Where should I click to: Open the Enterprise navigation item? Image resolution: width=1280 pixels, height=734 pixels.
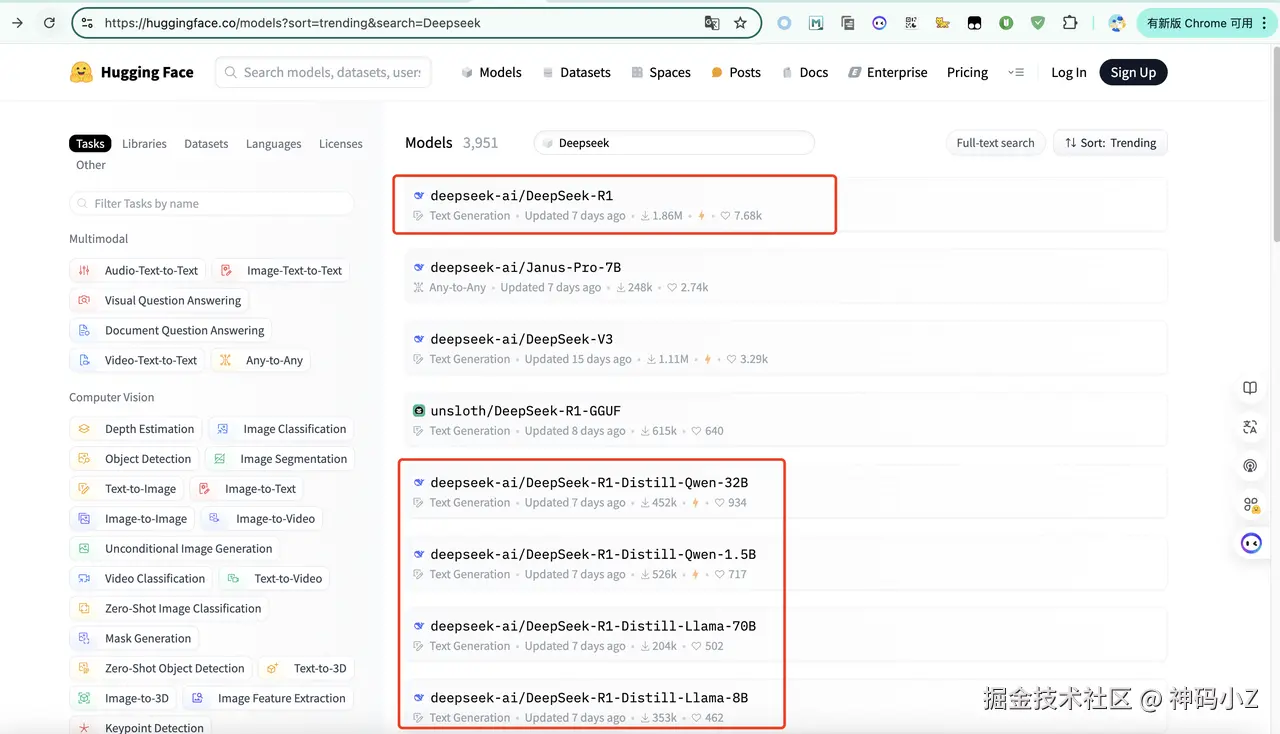888,72
